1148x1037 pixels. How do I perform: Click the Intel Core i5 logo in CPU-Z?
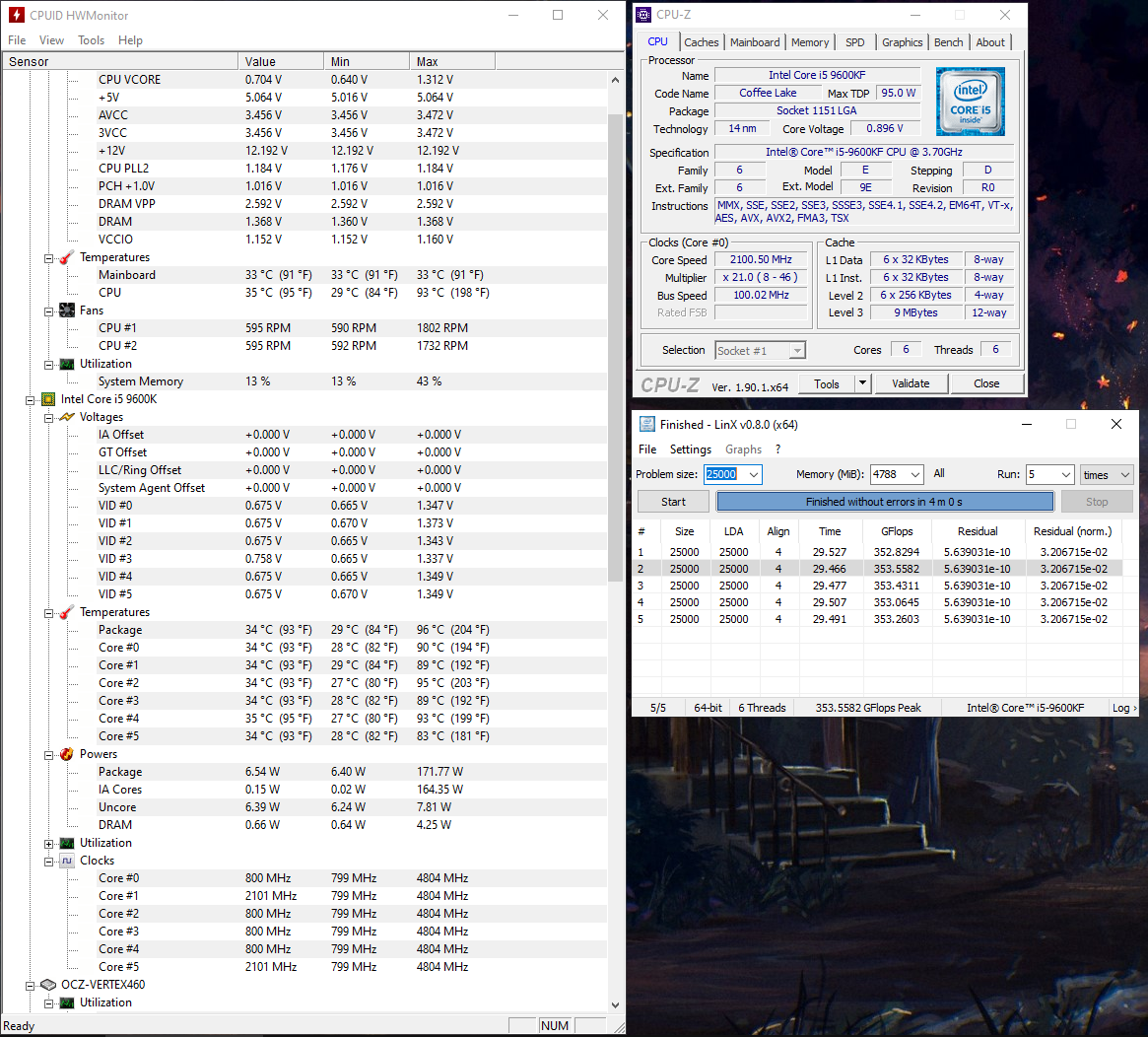(x=970, y=102)
